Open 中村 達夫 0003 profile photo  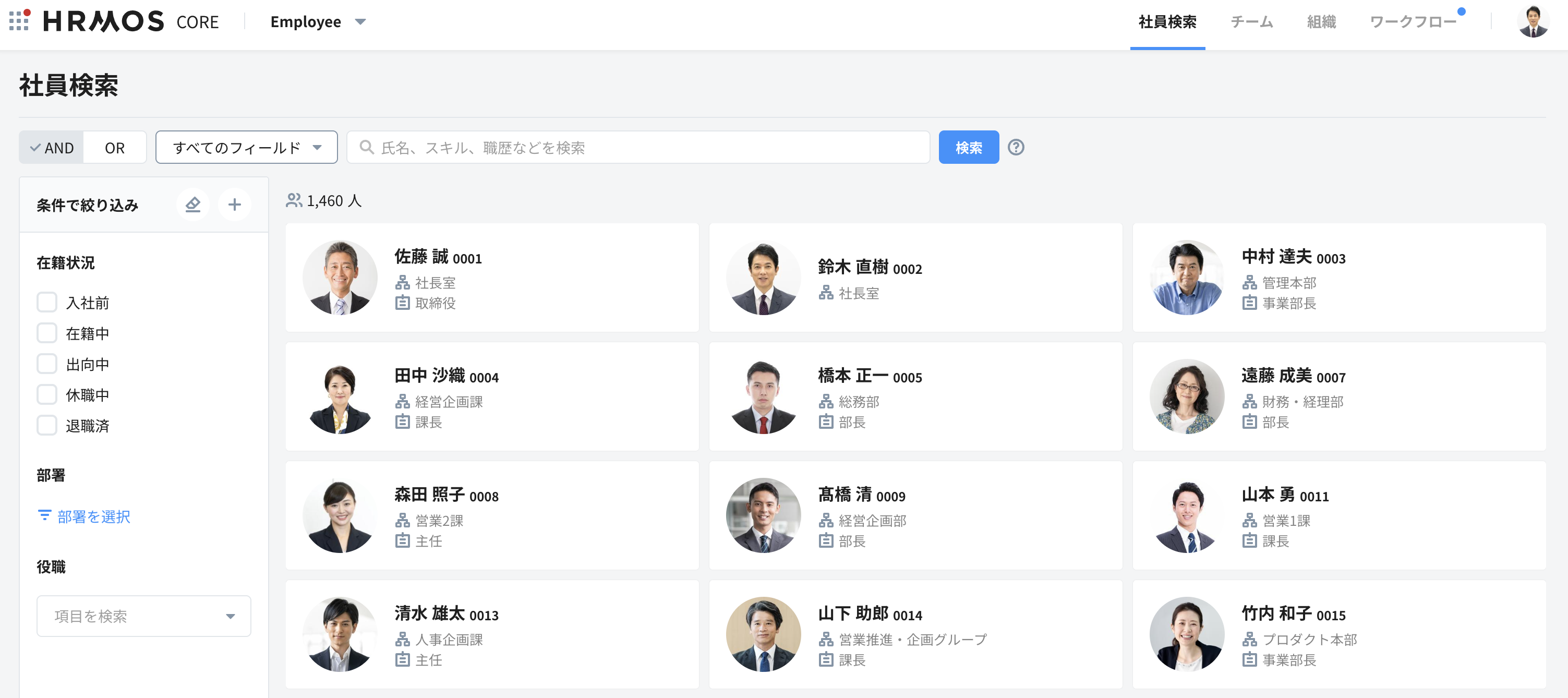pyautogui.click(x=1187, y=278)
